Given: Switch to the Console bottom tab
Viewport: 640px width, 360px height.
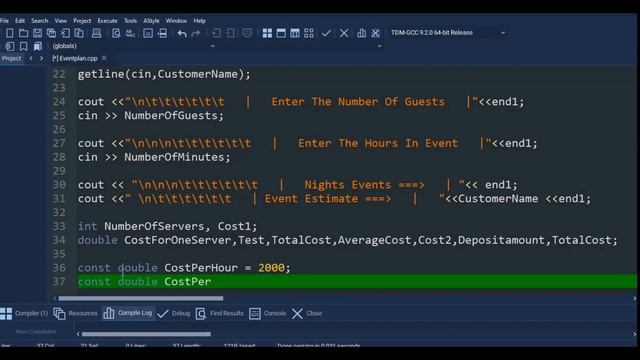Looking at the screenshot, I should point(268,313).
